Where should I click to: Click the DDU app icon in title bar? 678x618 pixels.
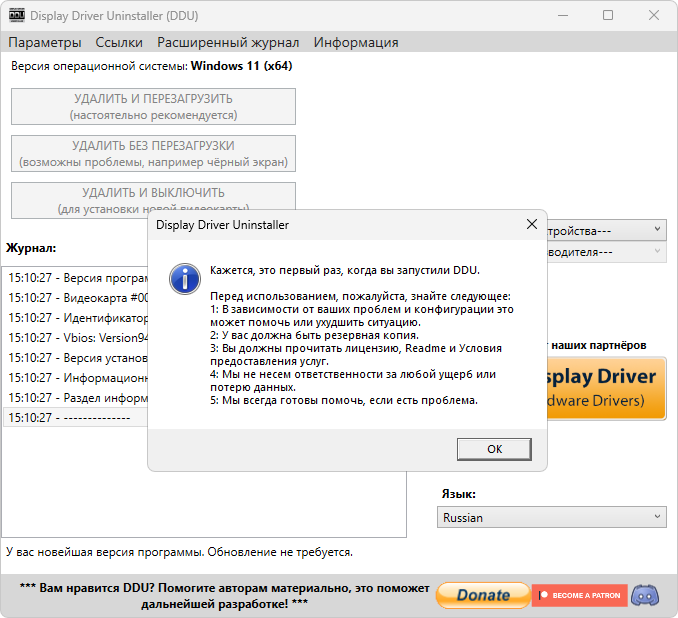click(x=16, y=16)
